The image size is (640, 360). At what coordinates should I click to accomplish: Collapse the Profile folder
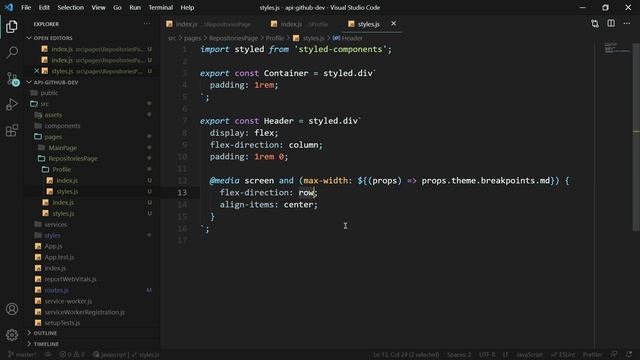click(61, 169)
